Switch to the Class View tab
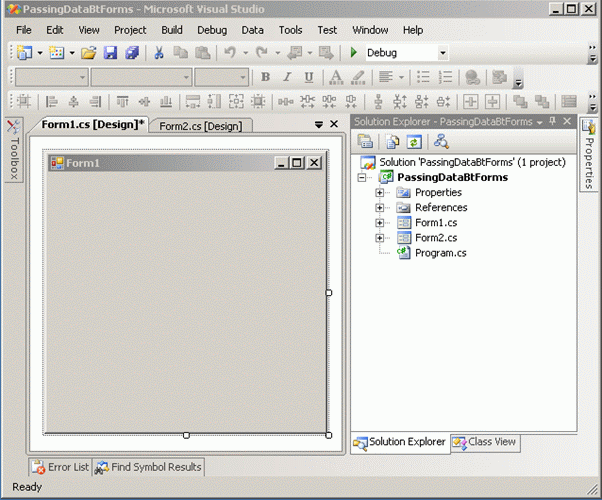The width and height of the screenshot is (602, 500). (485, 442)
